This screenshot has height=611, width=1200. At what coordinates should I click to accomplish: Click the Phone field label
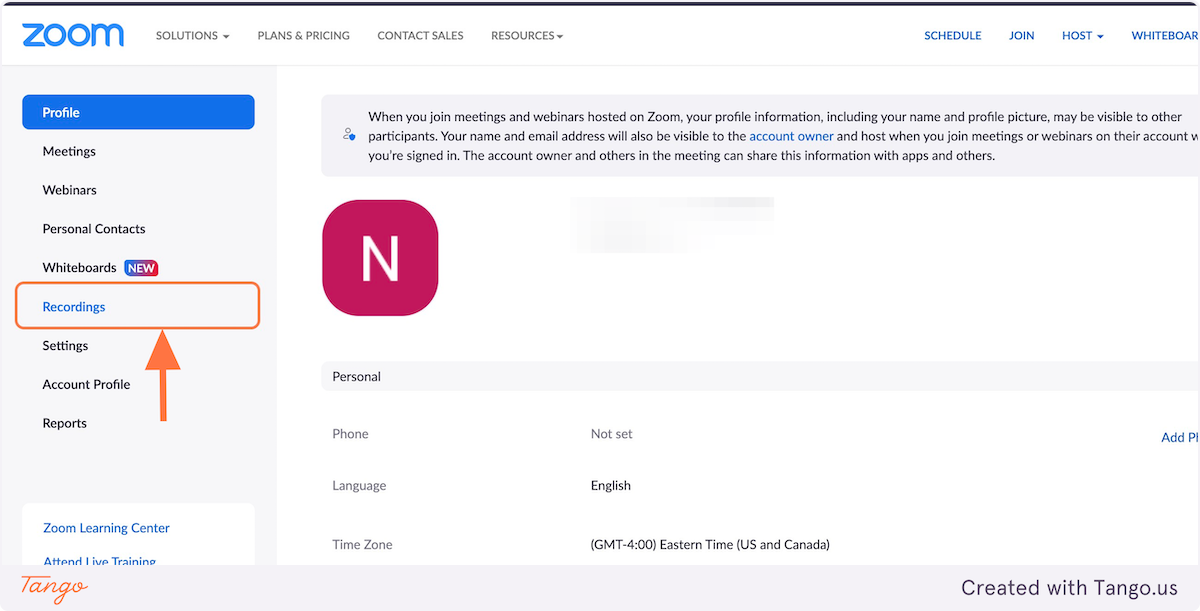[x=350, y=434]
